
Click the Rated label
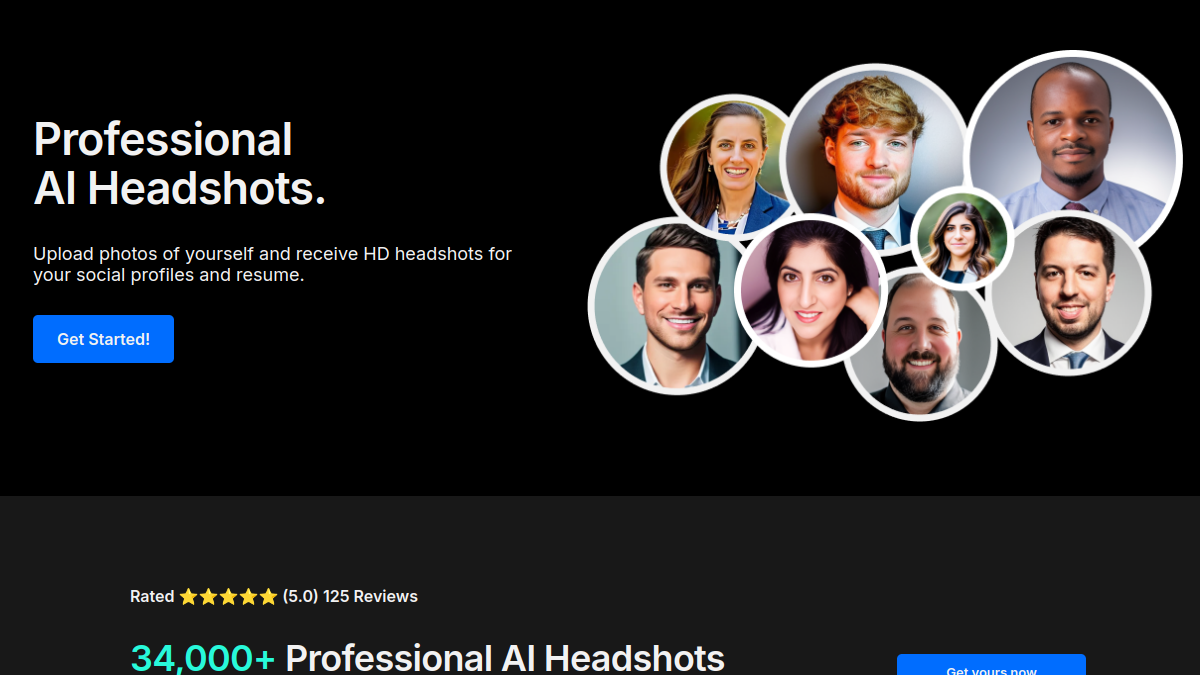point(152,596)
